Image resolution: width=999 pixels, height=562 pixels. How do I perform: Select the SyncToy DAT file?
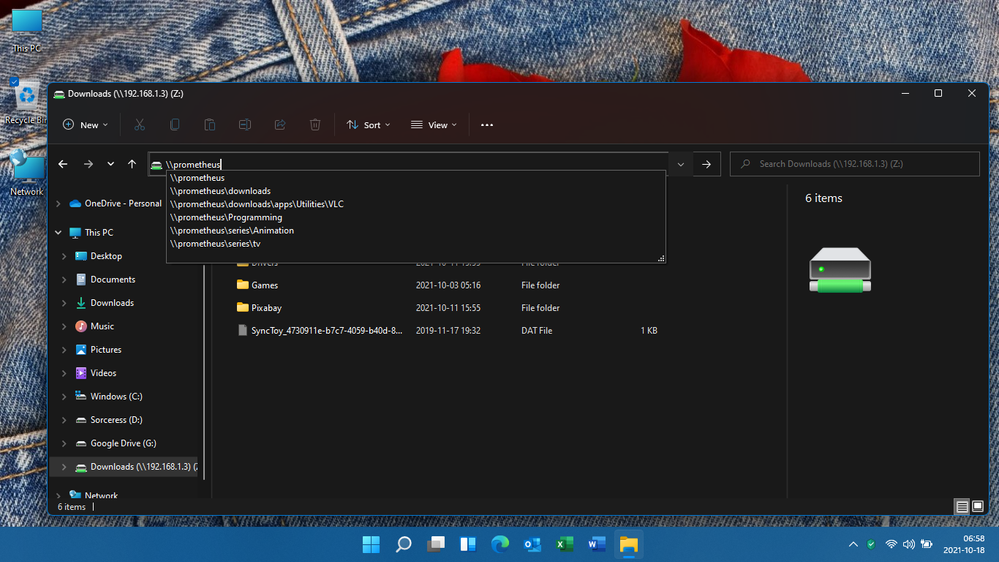pyautogui.click(x=446, y=331)
